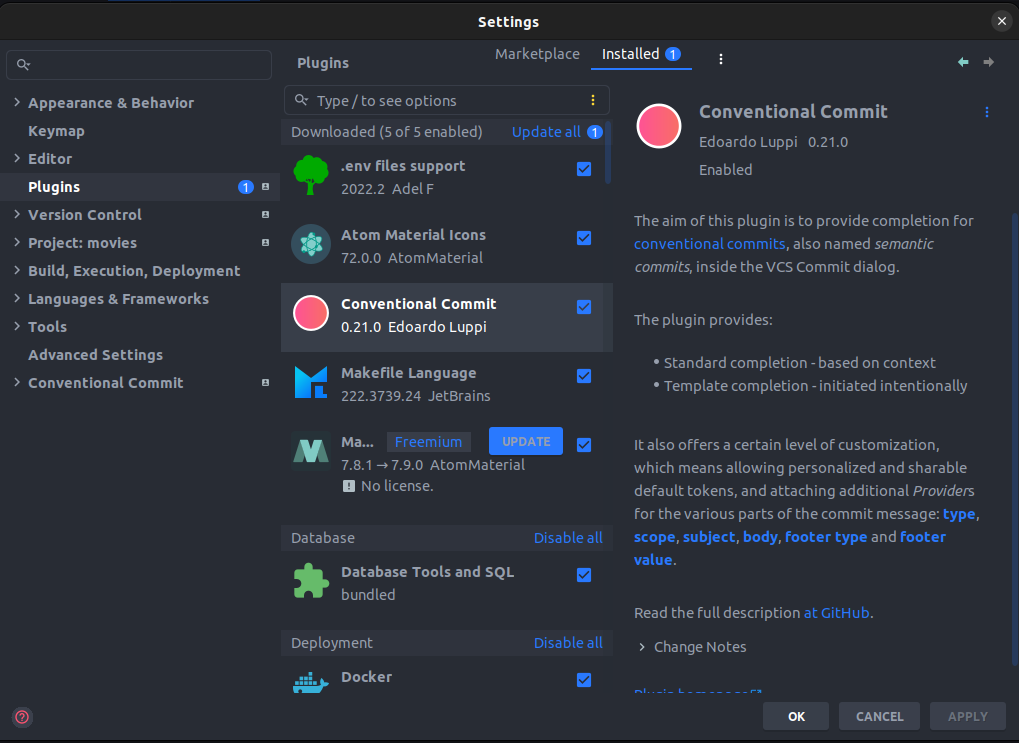This screenshot has height=743, width=1019.
Task: Click the footer type link
Action: click(826, 537)
